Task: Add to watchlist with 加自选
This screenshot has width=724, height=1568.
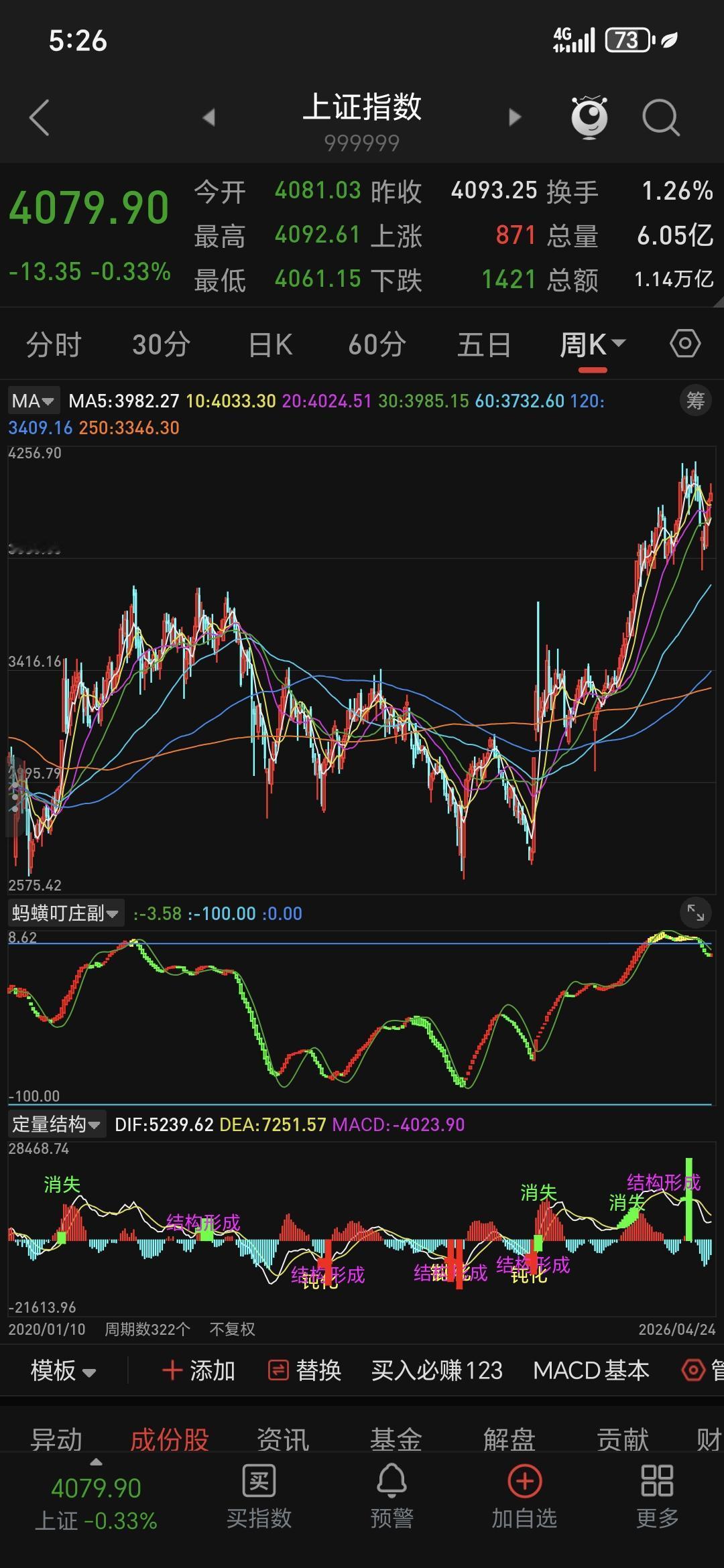Action: click(524, 1496)
